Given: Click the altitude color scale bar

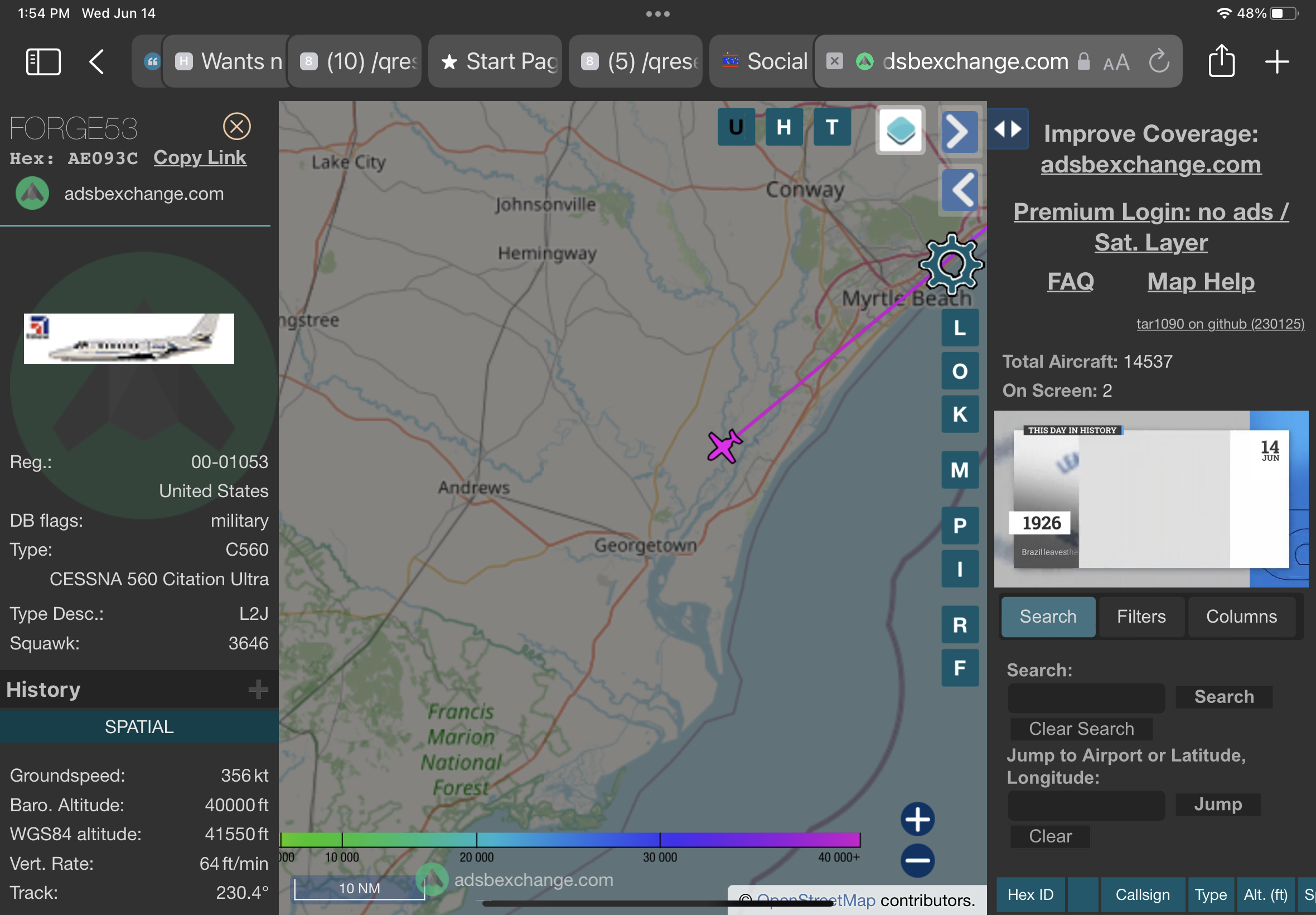Looking at the screenshot, I should (x=570, y=840).
